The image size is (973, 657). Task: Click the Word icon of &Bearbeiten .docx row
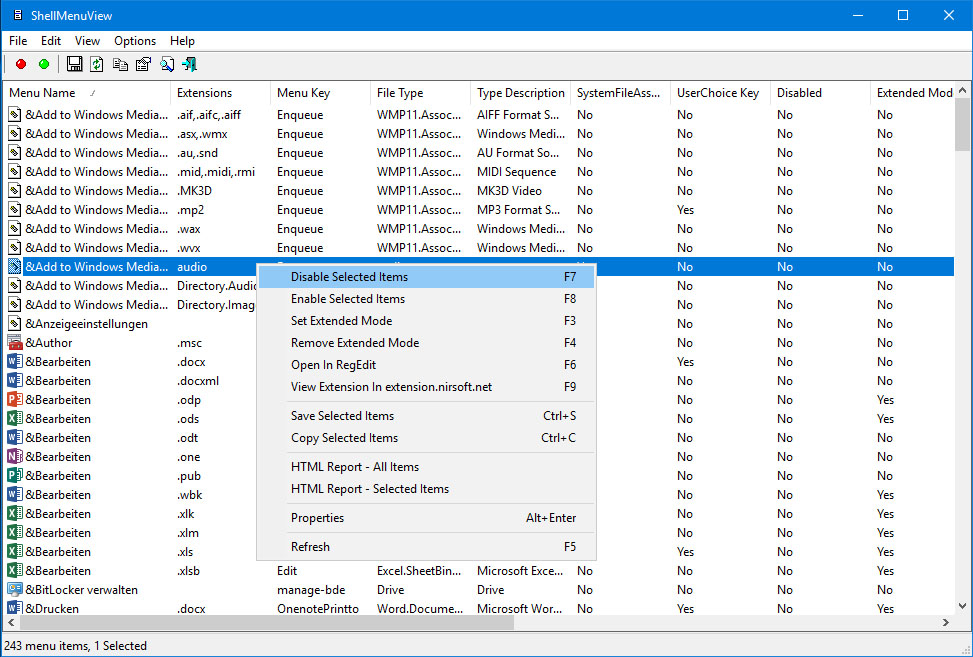pos(14,362)
